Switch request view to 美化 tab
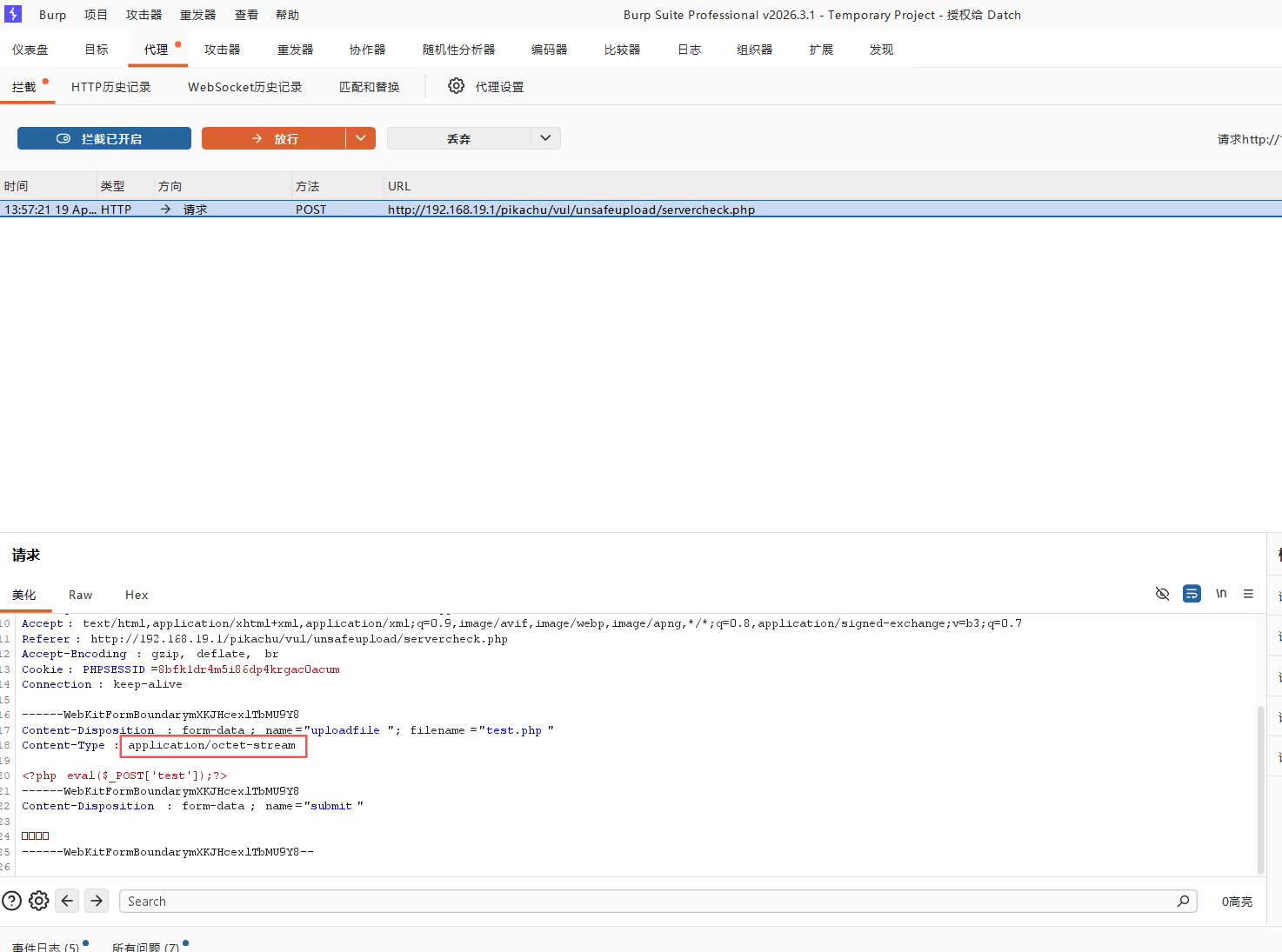The height and width of the screenshot is (952, 1282). [x=24, y=595]
